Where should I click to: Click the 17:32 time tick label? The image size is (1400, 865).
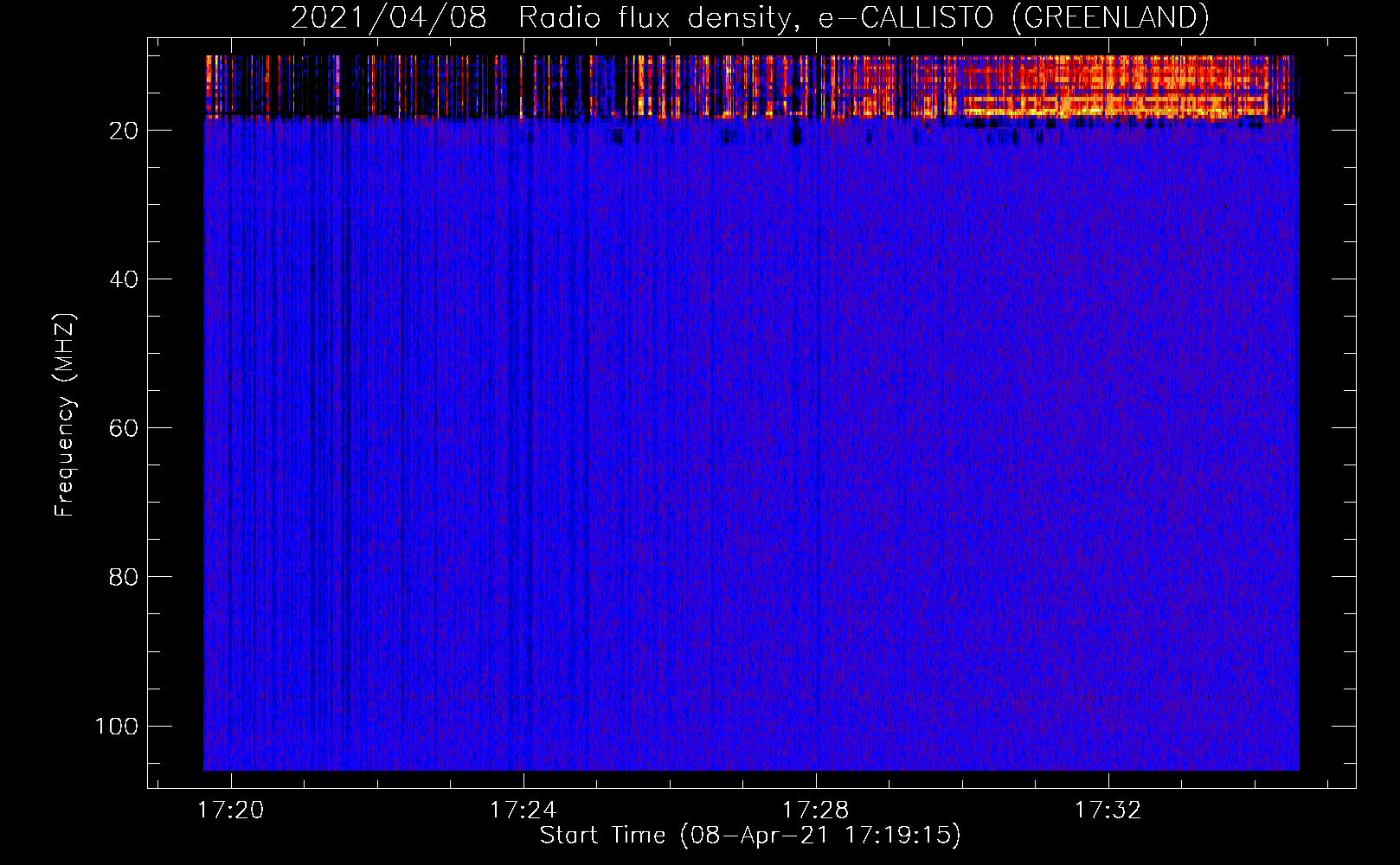(1108, 811)
